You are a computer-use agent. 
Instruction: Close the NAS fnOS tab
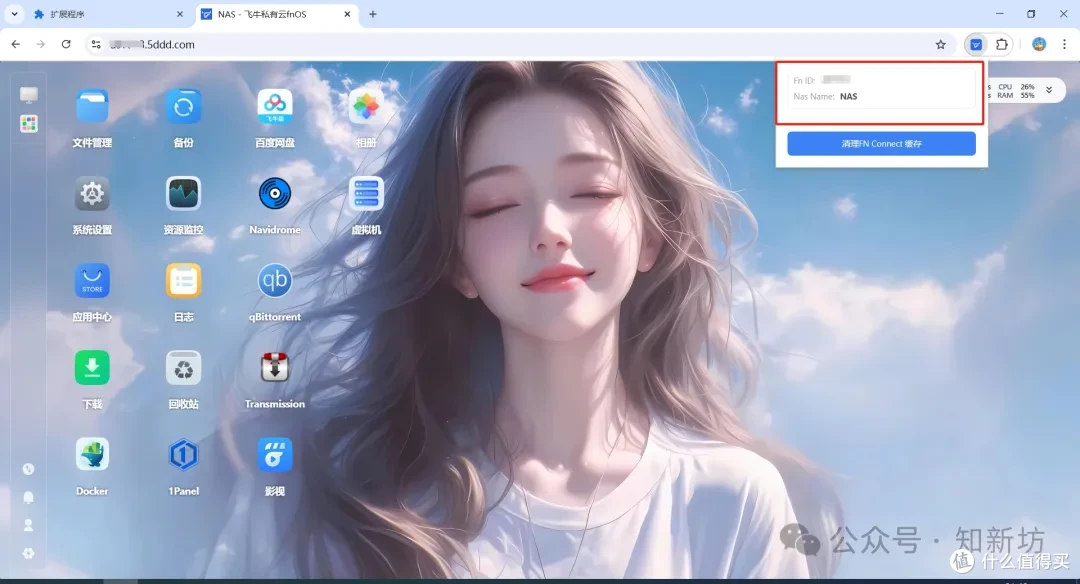[x=347, y=14]
